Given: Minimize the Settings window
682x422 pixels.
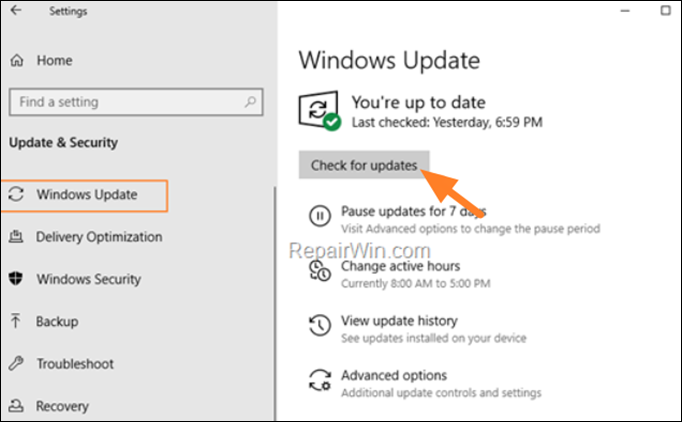Looking at the screenshot, I should pyautogui.click(x=625, y=11).
